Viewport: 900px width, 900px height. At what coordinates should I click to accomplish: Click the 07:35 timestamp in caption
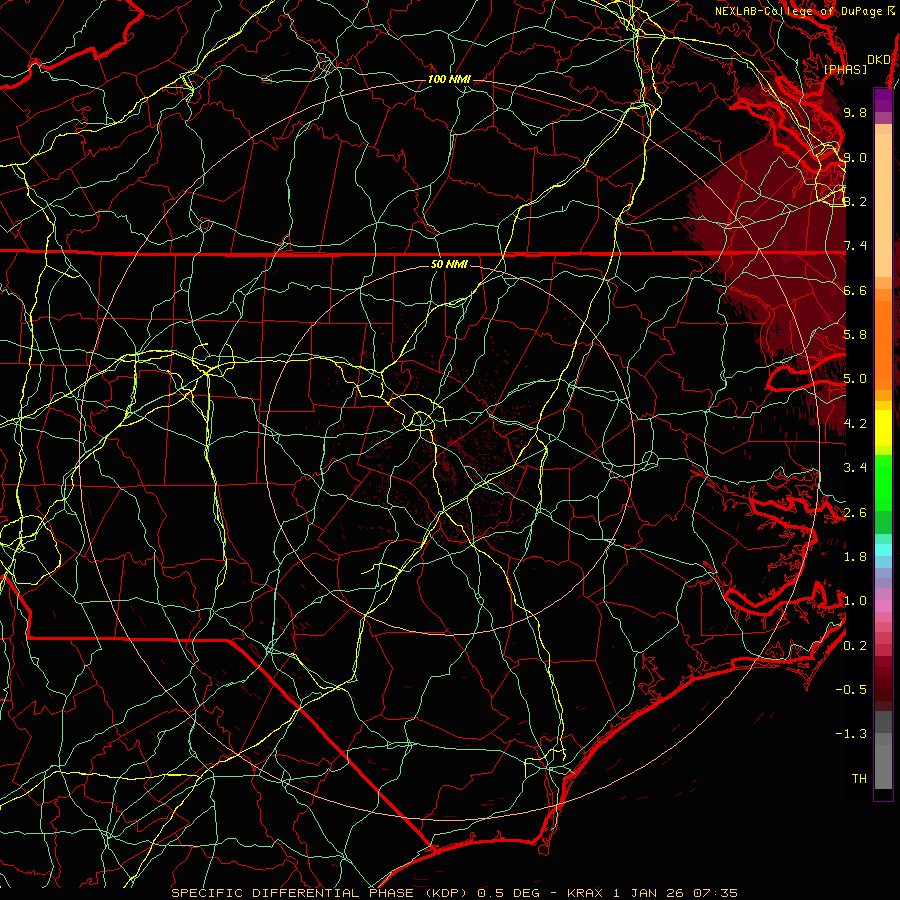[x=715, y=893]
